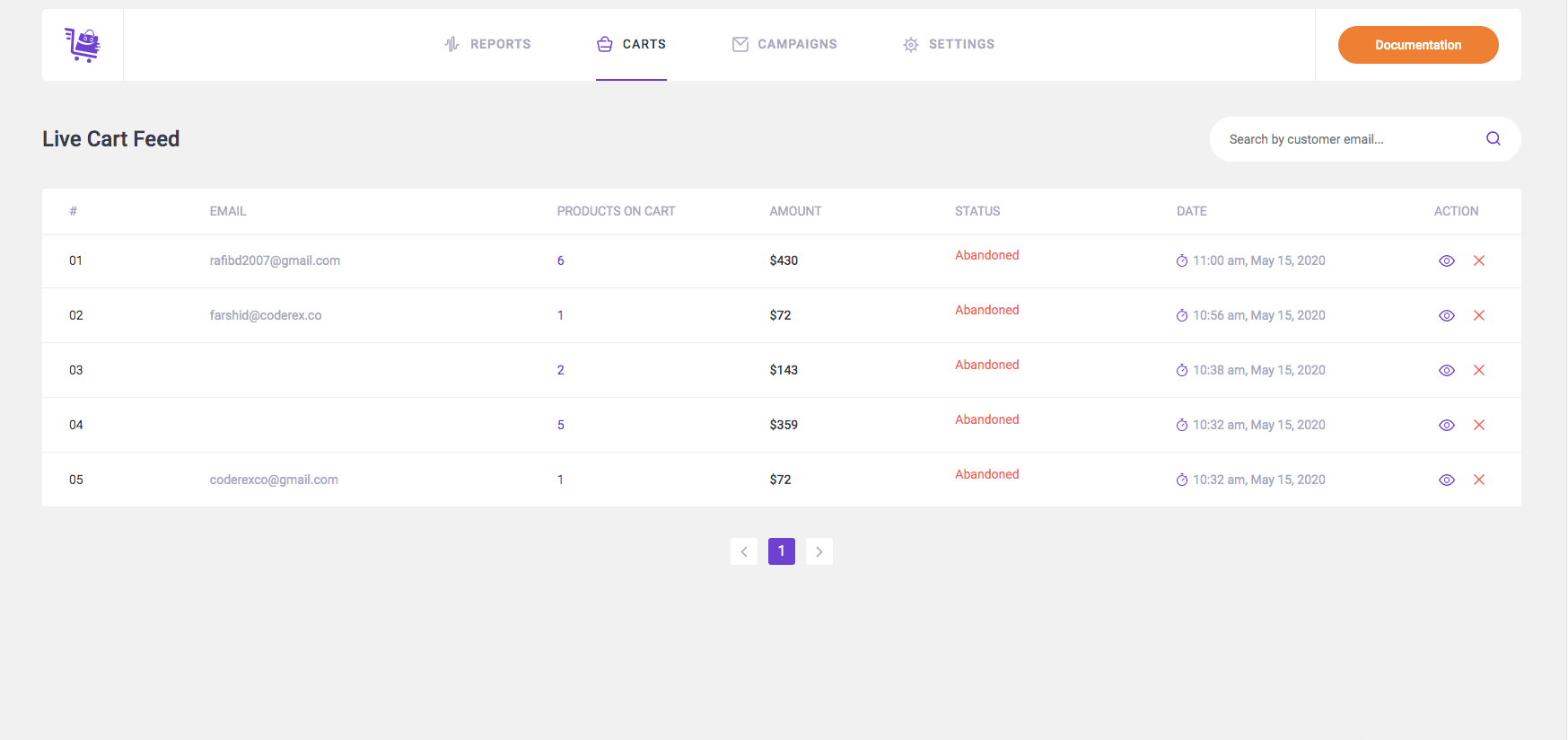1568x740 pixels.
Task: View cart details for farshid@coderex.co
Action: coord(1447,315)
